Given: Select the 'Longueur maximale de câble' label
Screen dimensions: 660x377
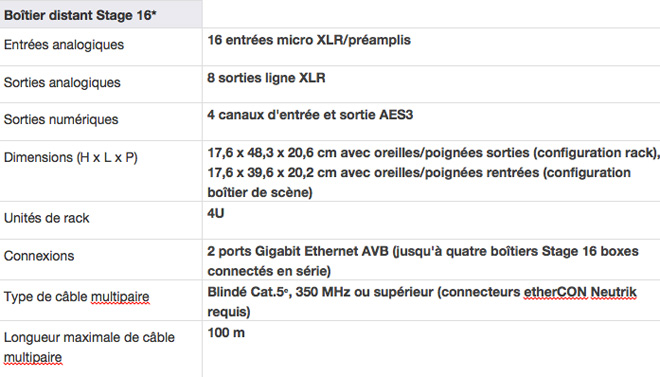Looking at the screenshot, I should tap(89, 337).
